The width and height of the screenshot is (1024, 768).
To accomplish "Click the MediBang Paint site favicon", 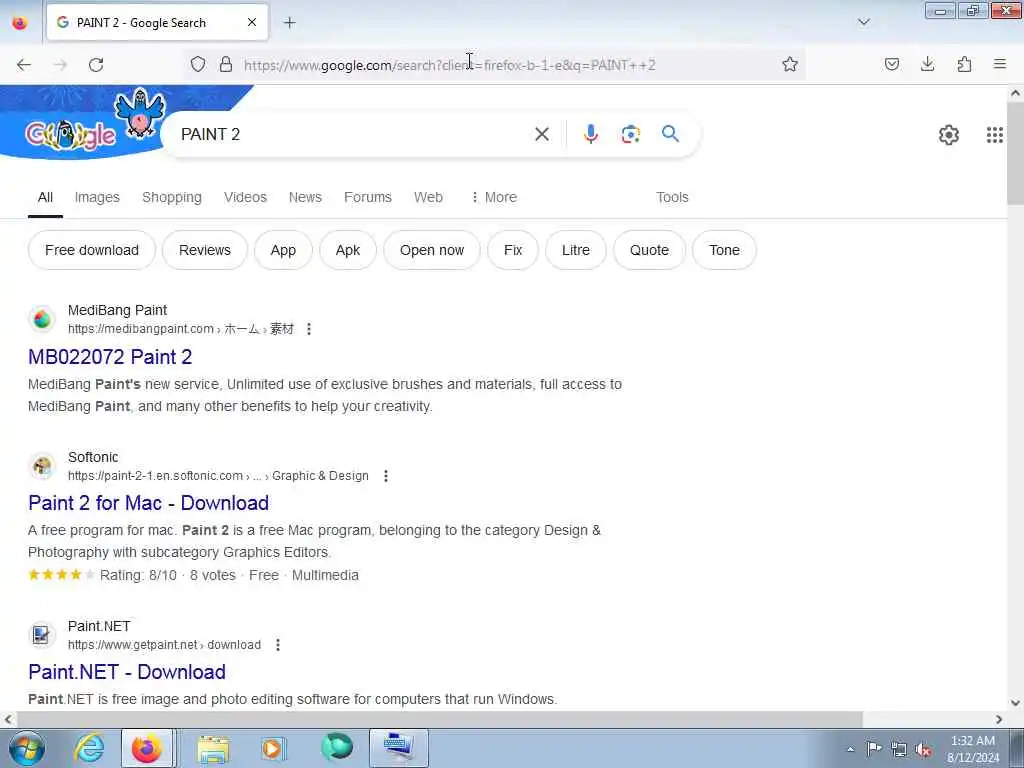I will tap(42, 319).
